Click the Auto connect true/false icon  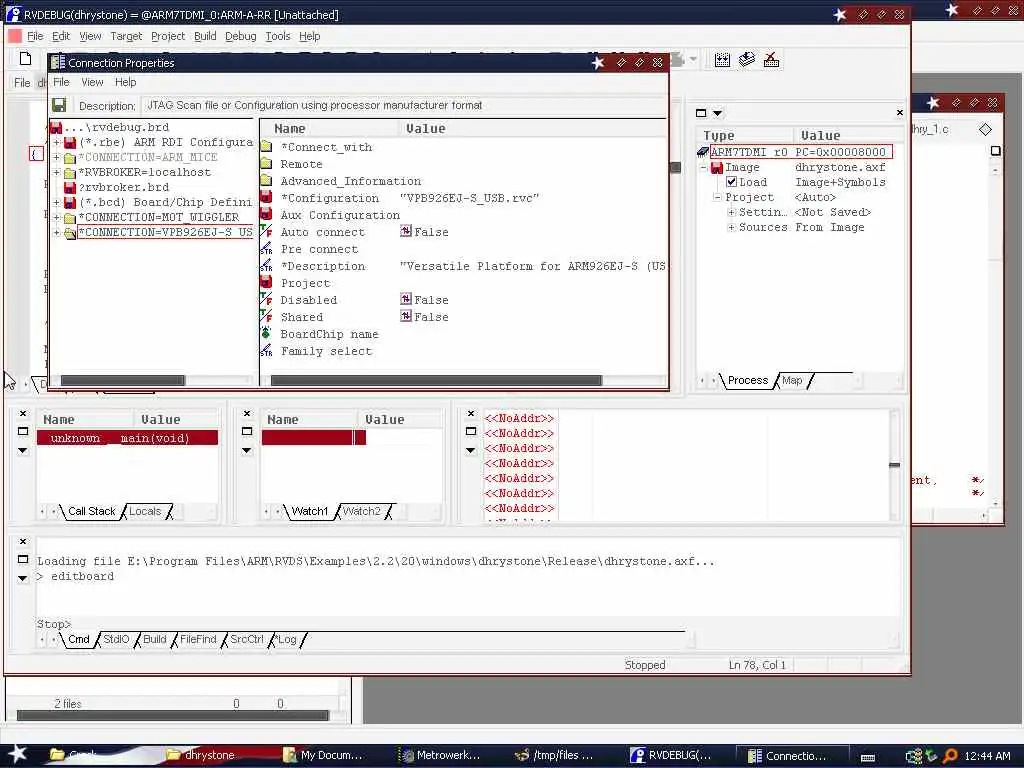pyautogui.click(x=266, y=231)
